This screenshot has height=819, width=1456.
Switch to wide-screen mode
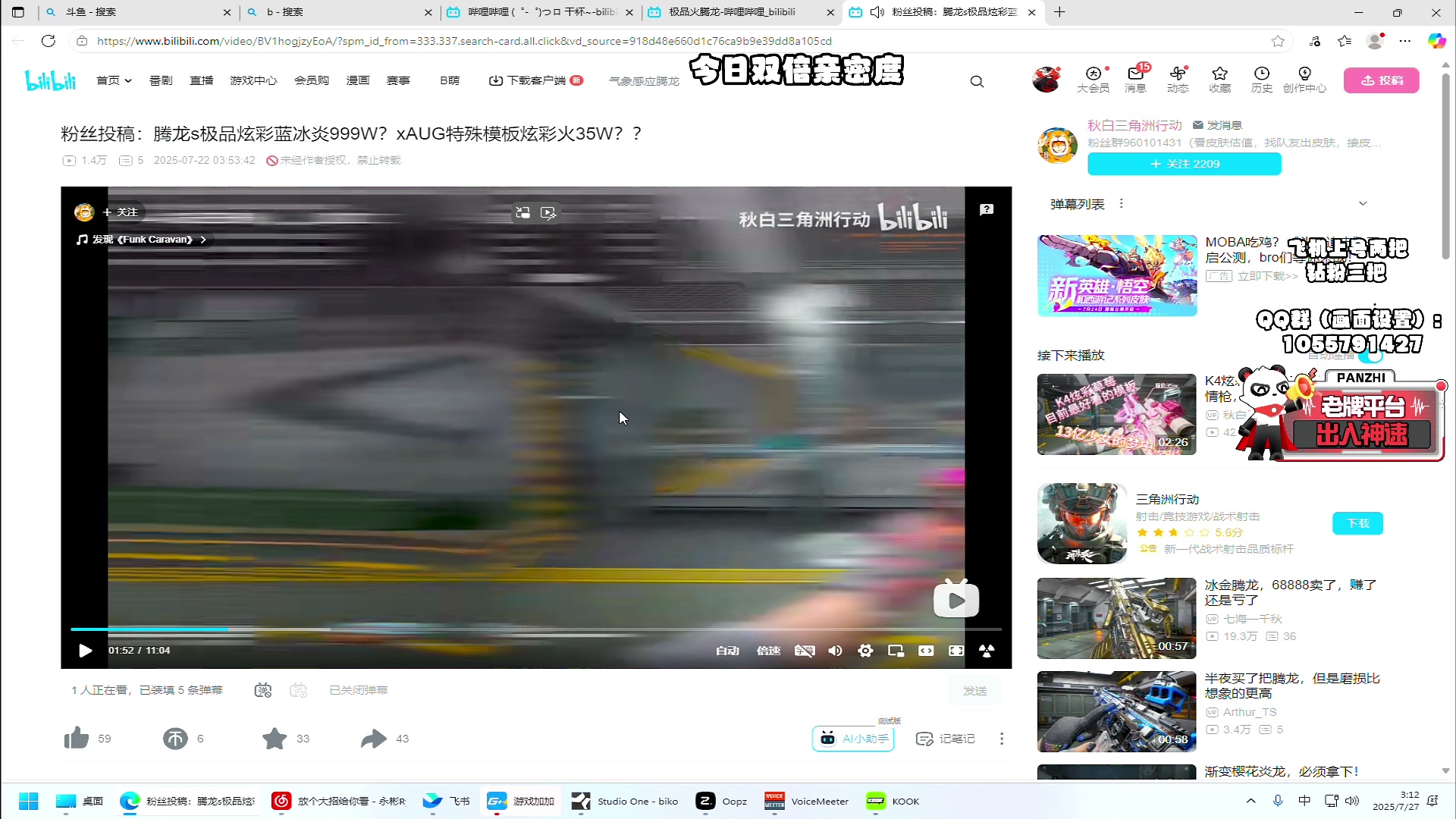coord(926,651)
